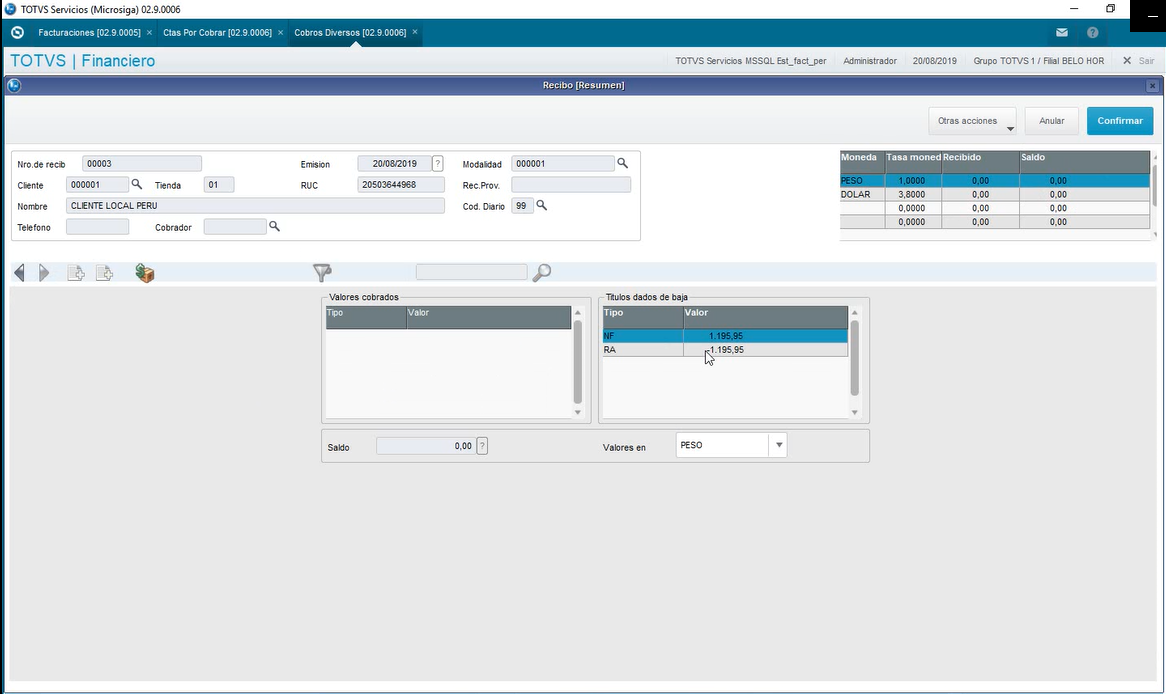Click Moneda column header

(863, 161)
